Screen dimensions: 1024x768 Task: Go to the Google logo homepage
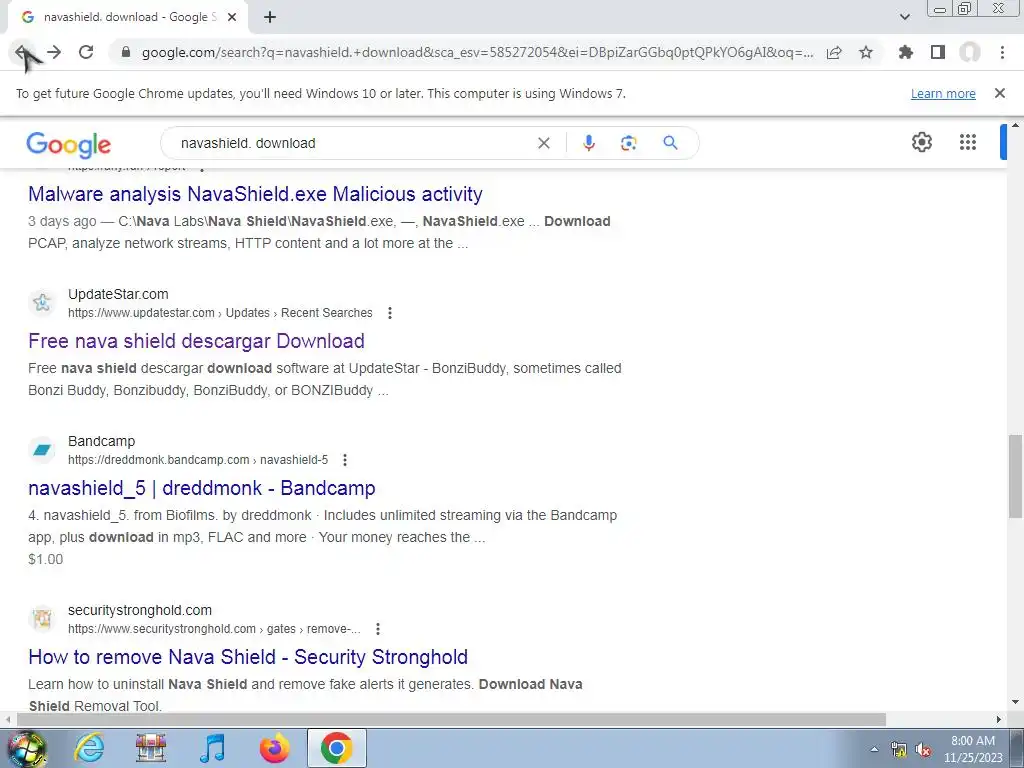pyautogui.click(x=69, y=144)
